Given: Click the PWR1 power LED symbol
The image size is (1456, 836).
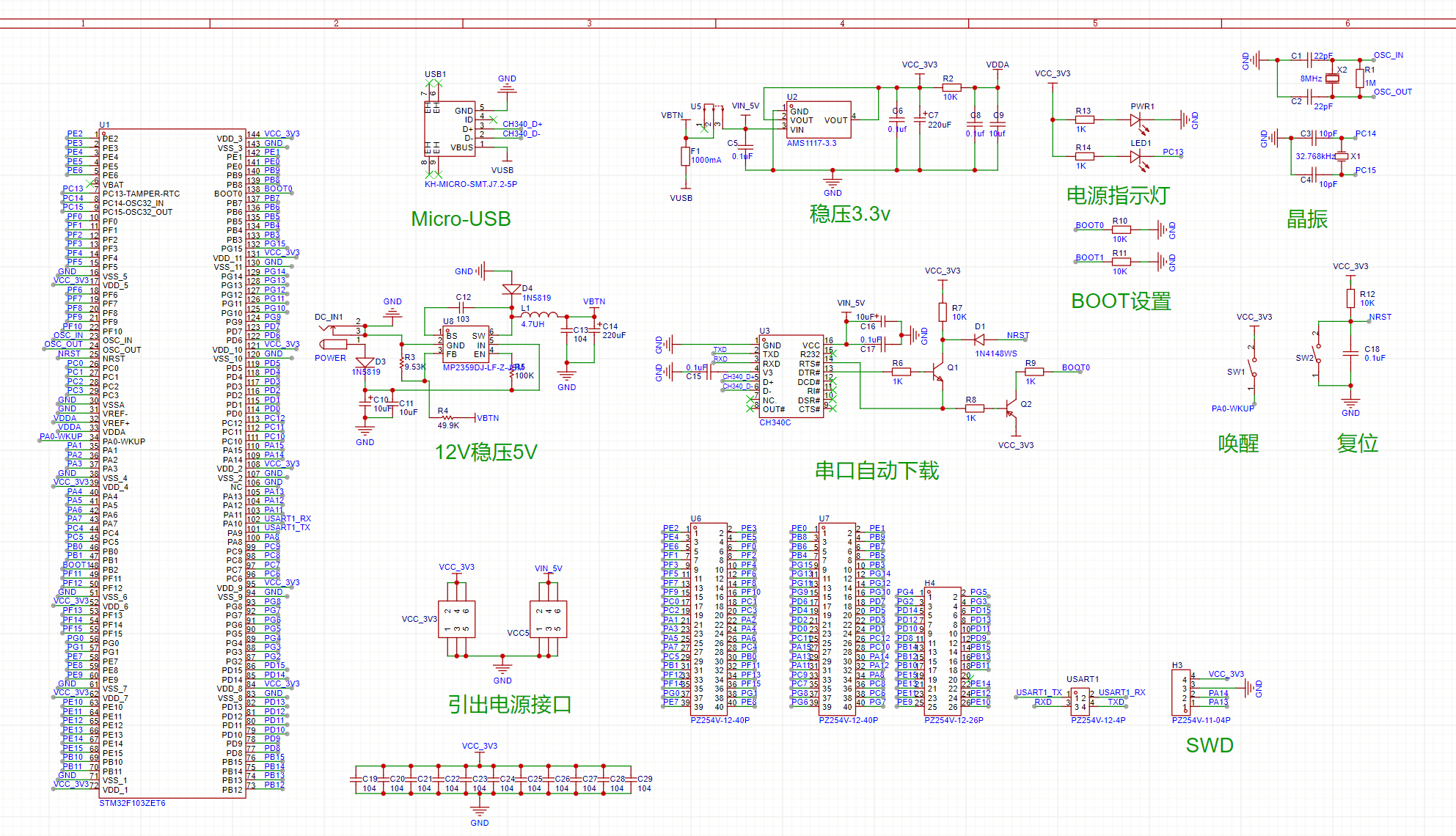Looking at the screenshot, I should (x=1135, y=120).
